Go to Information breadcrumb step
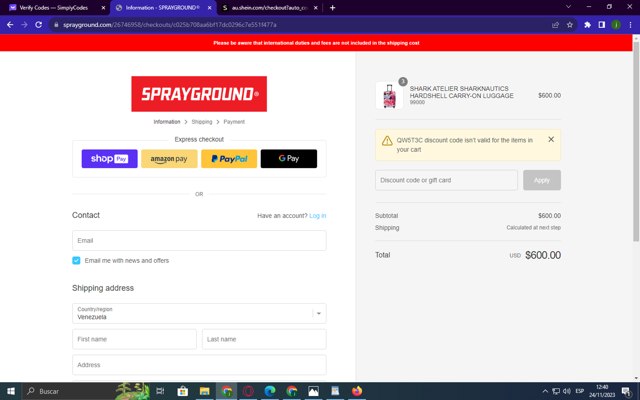This screenshot has height=400, width=640. click(x=167, y=122)
